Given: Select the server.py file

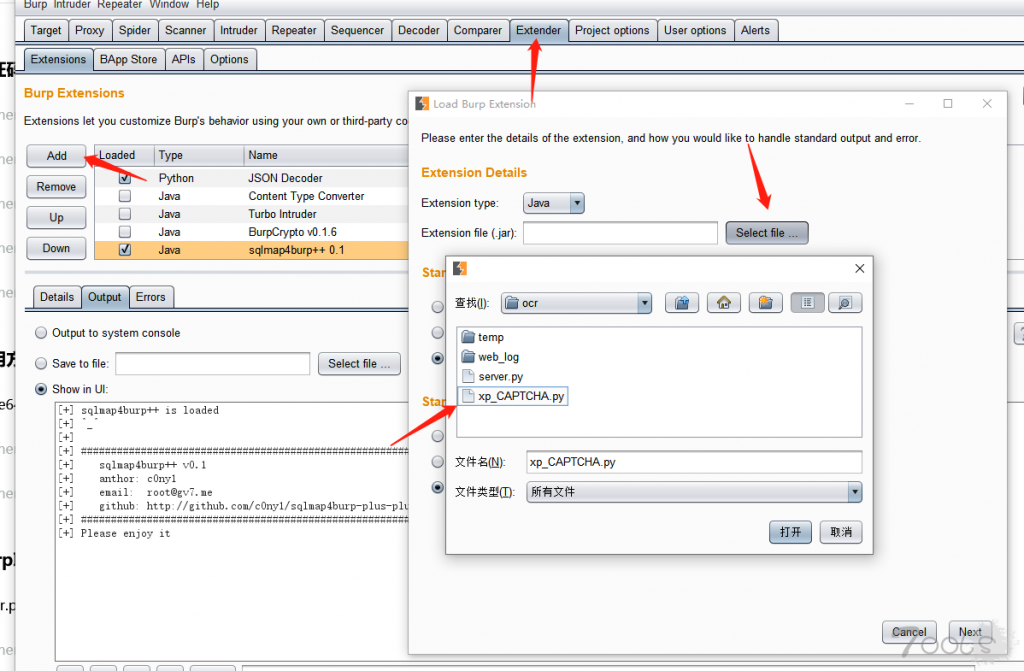Looking at the screenshot, I should [x=492, y=376].
